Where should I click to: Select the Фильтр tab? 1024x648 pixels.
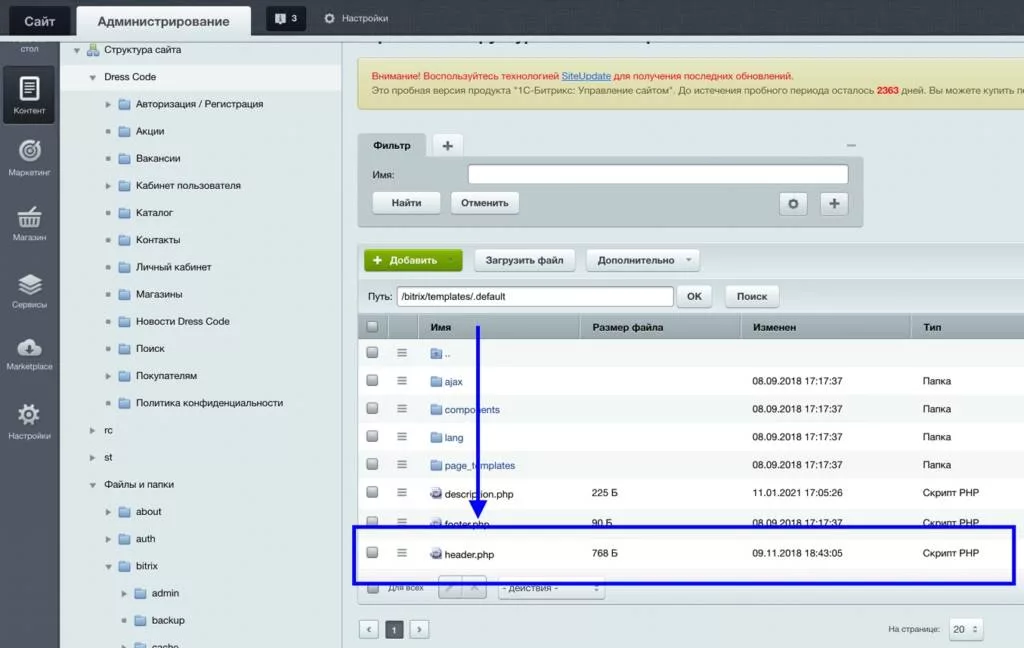point(392,146)
